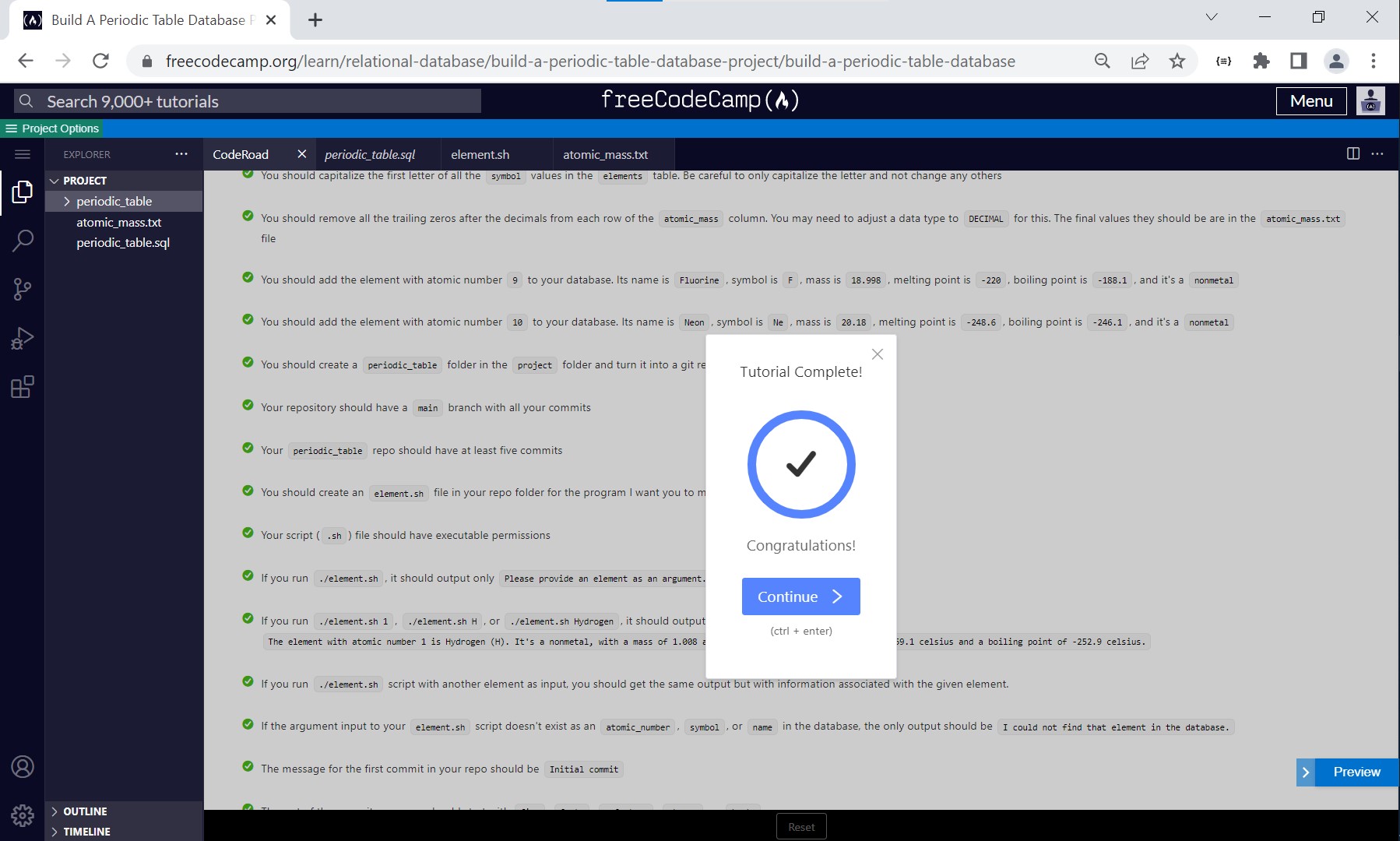
Task: Click the EXPLORER panel title
Action: tap(87, 154)
